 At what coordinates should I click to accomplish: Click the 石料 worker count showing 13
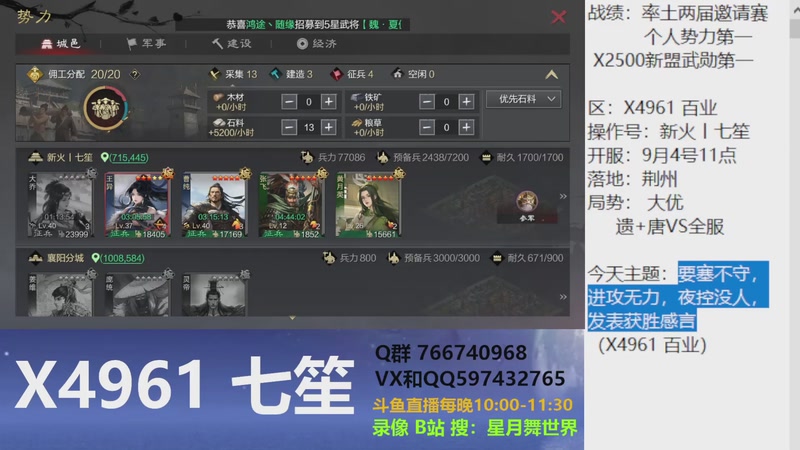click(x=309, y=127)
